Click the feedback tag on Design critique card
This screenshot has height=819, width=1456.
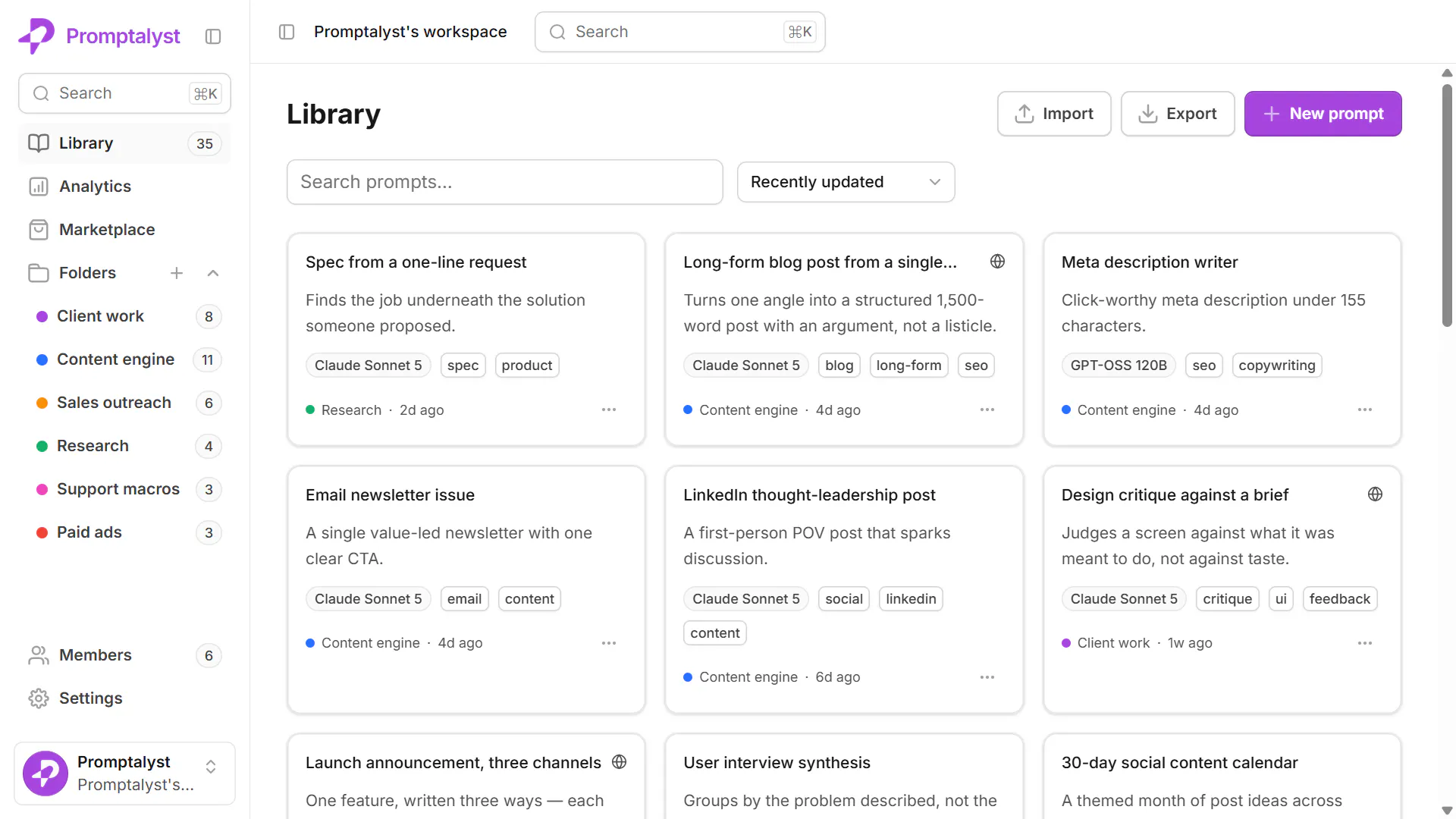pyautogui.click(x=1339, y=599)
